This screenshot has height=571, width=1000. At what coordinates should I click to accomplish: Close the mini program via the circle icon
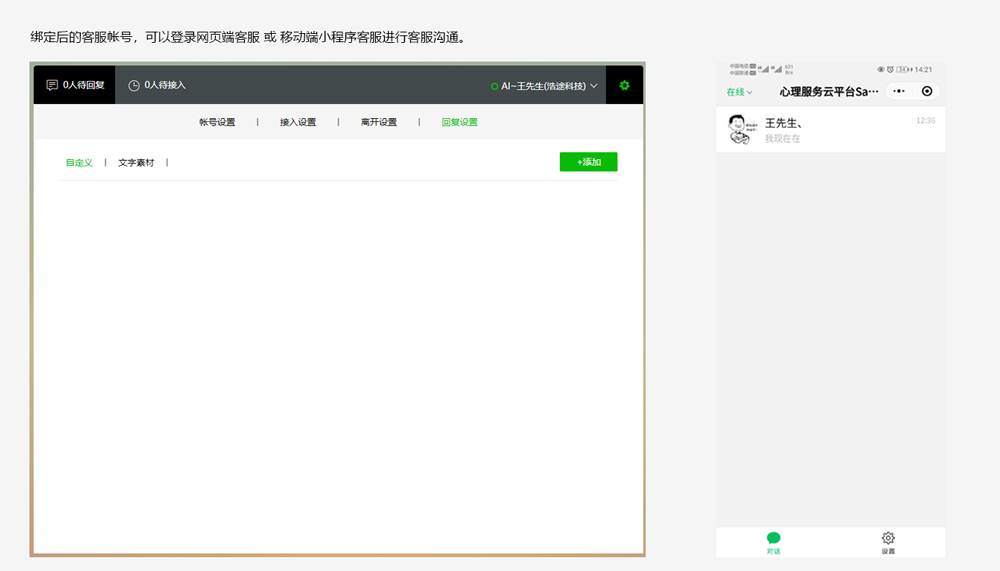pyautogui.click(x=927, y=91)
